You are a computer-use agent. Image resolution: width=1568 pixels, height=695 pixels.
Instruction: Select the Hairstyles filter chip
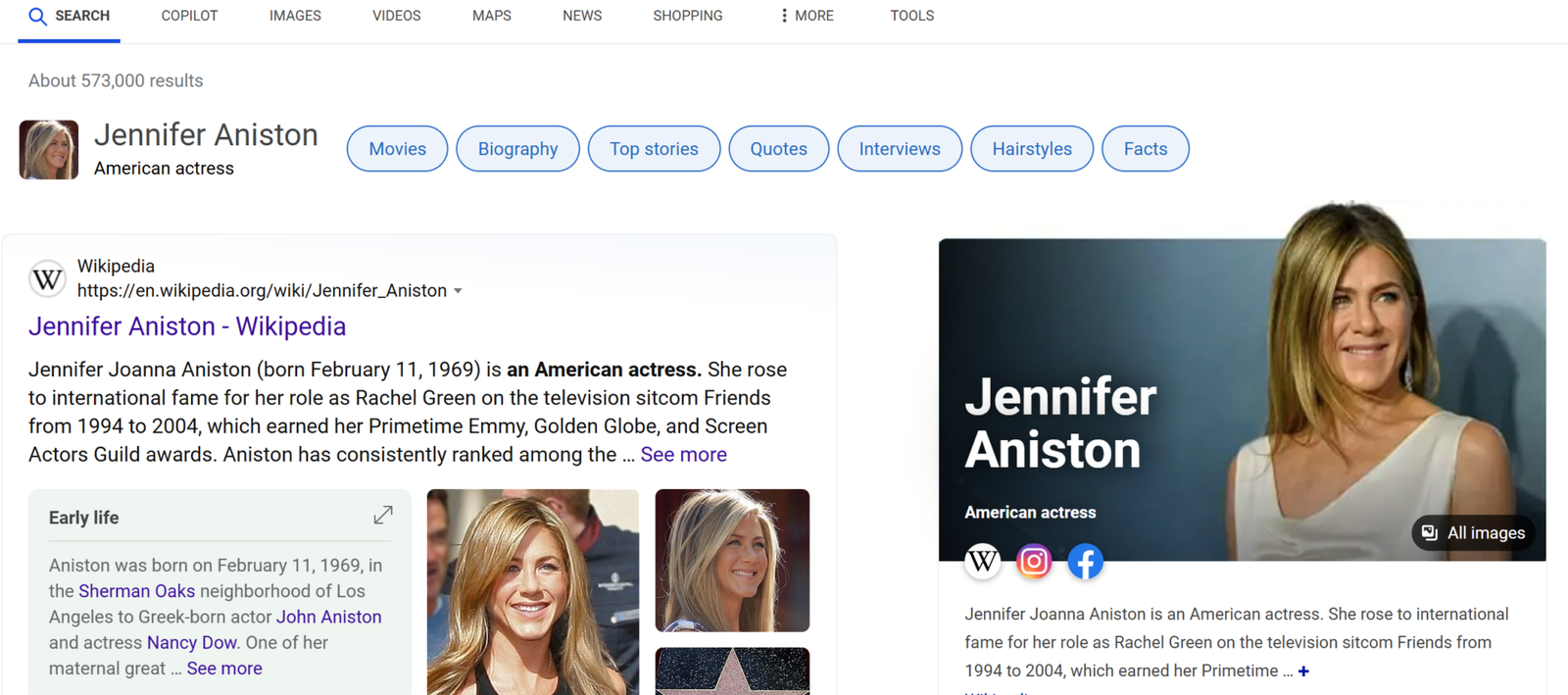(x=1031, y=149)
